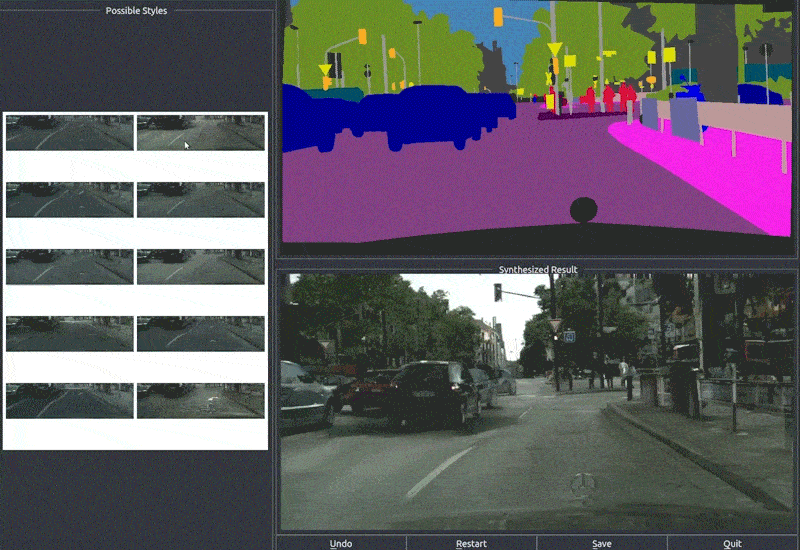
Task: Click the Save button
Action: point(602,543)
